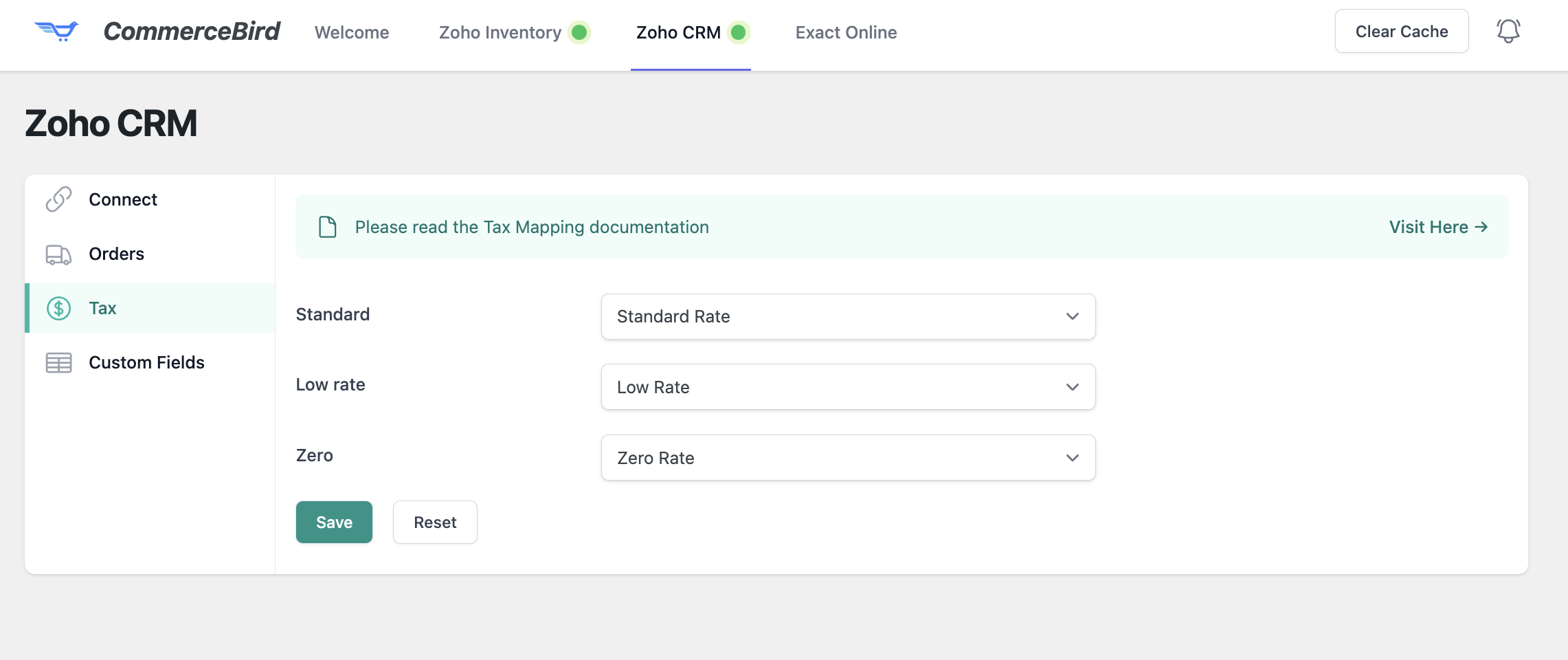Click the Tax Mapping documentation text

click(x=532, y=227)
